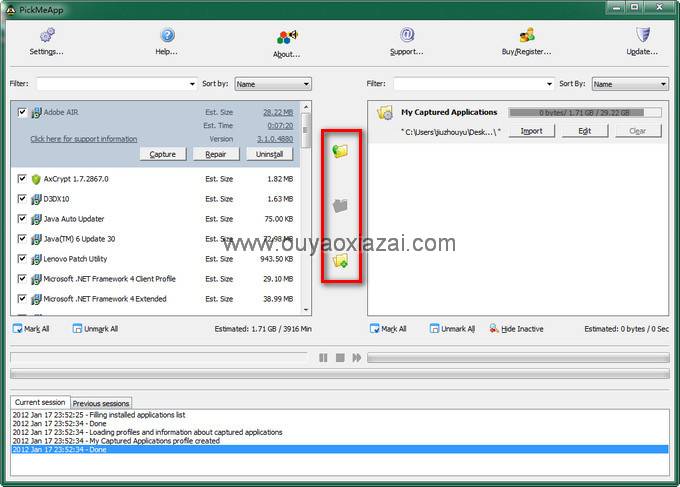This screenshot has height=487, width=680.
Task: Open the right Sort By Name dropdown
Action: tap(630, 84)
